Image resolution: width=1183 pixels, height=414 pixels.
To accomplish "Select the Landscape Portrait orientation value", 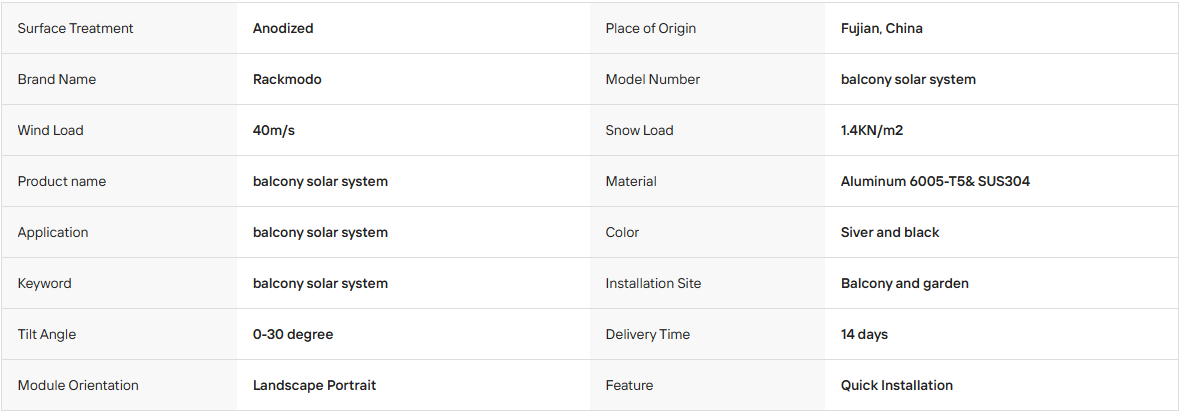I will point(314,385).
